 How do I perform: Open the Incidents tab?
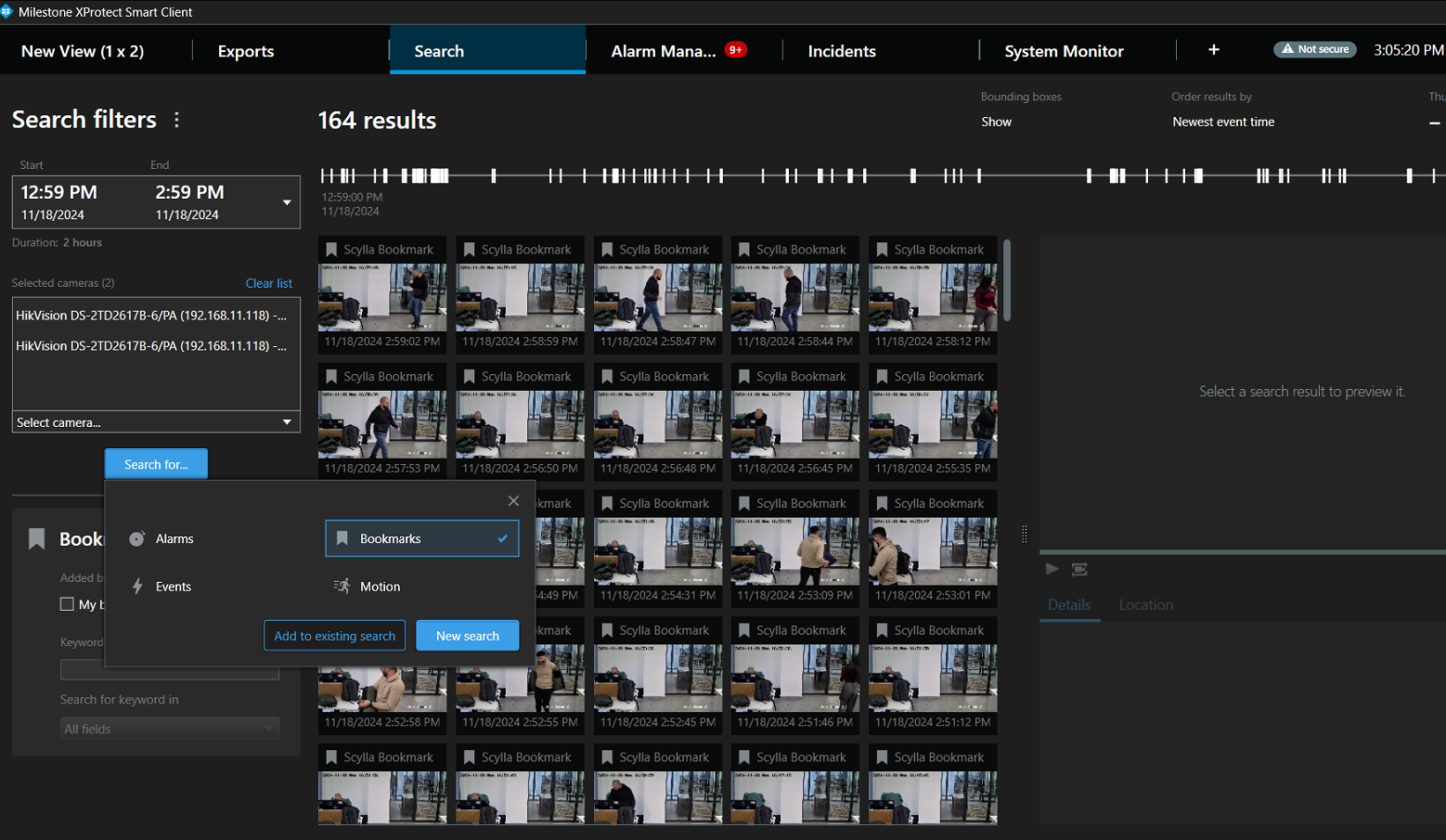(841, 51)
